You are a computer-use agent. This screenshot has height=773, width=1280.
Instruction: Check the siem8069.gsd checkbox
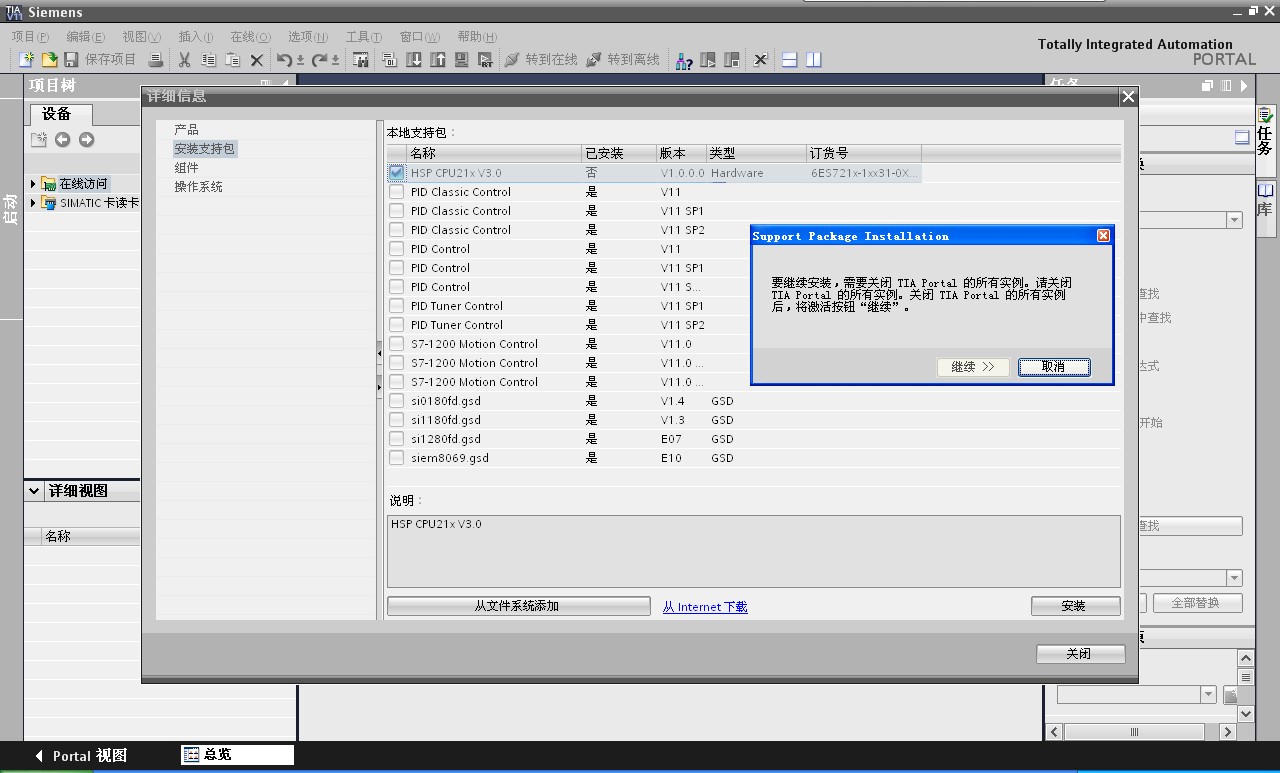click(397, 458)
